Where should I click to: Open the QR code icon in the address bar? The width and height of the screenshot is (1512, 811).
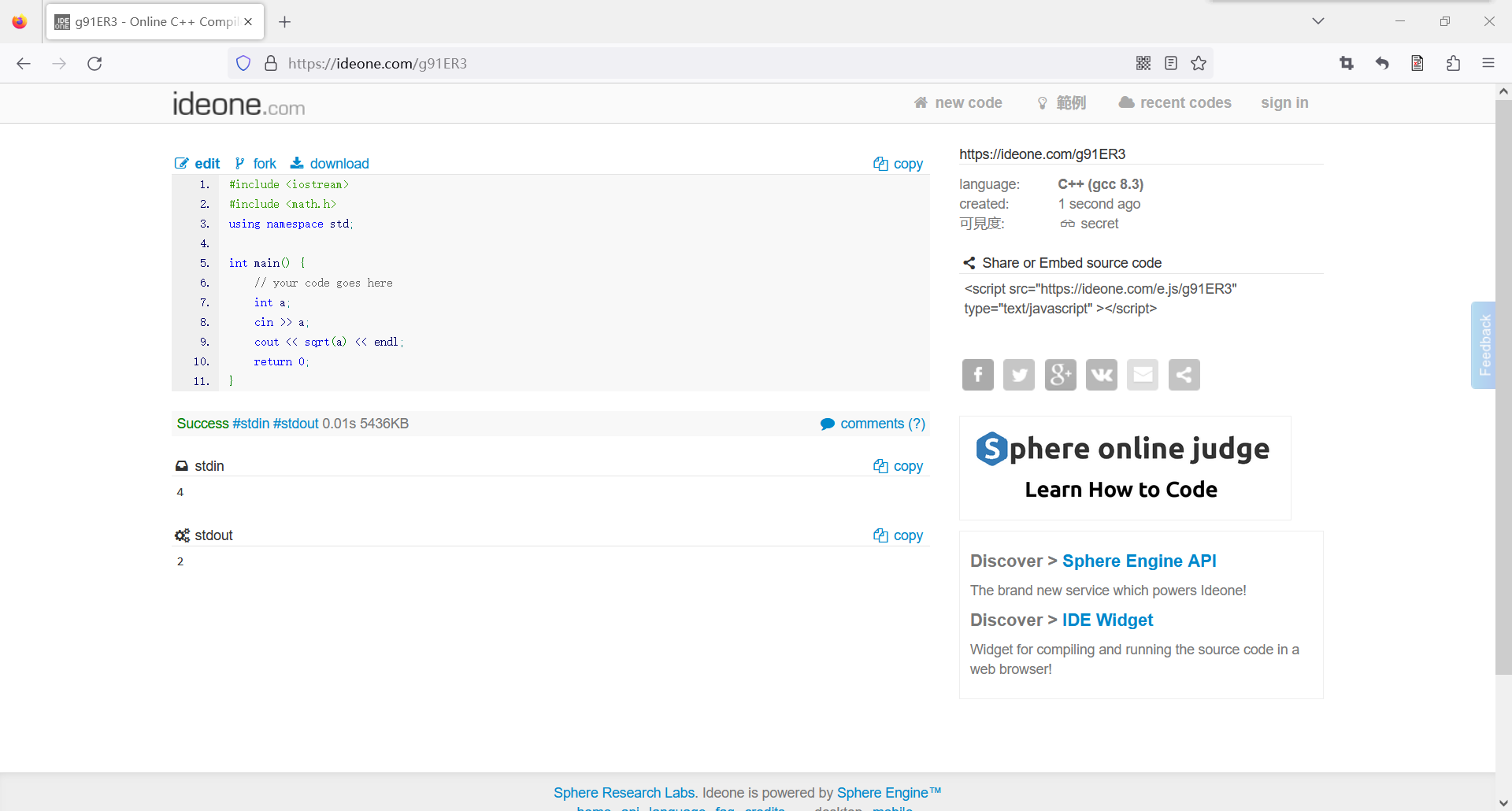tap(1143, 64)
